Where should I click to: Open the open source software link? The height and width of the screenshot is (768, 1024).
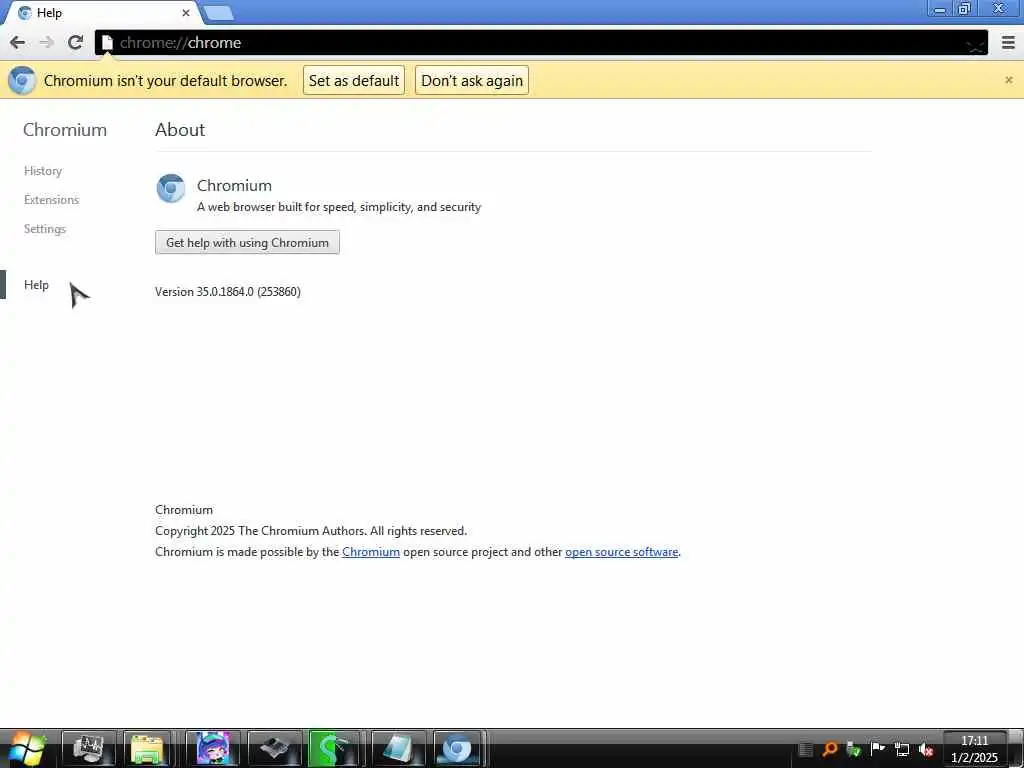pyautogui.click(x=622, y=552)
